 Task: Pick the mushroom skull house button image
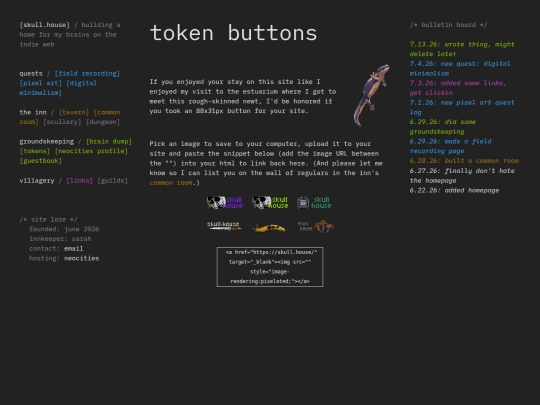(315, 227)
